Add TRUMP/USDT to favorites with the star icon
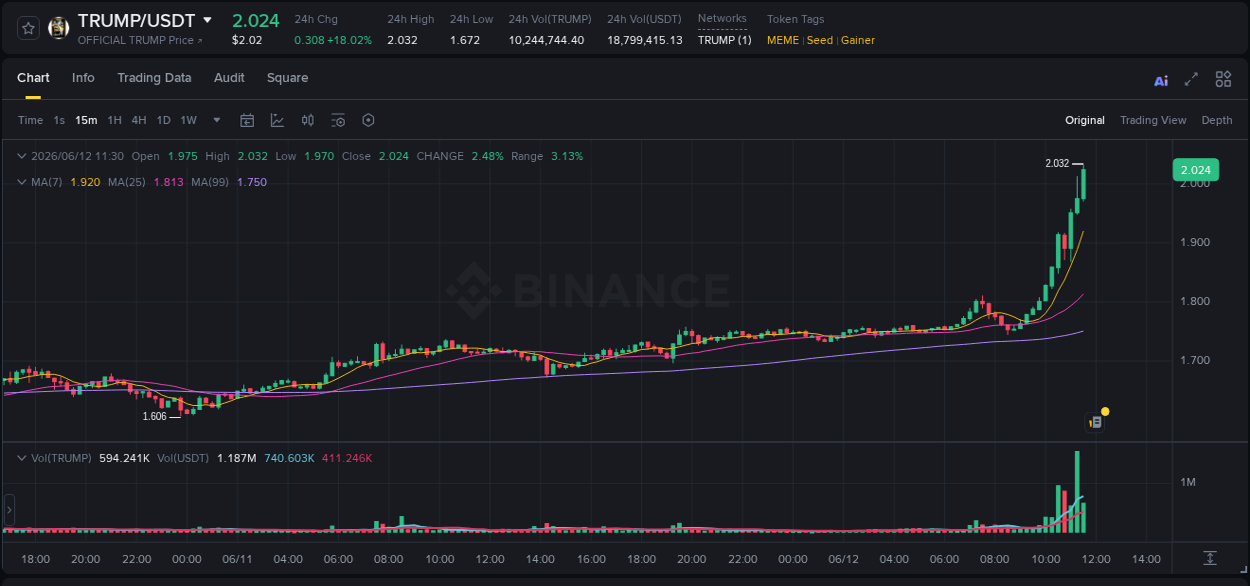Screen dimensions: 1250x586 (x=28, y=28)
